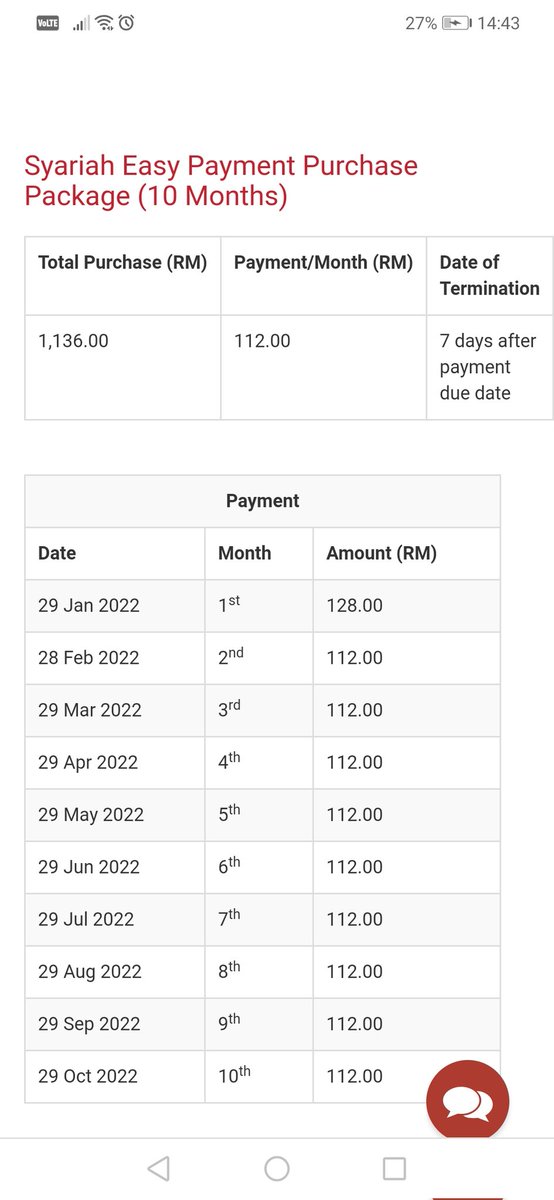Screen dimensions: 554x1200
Task: Tap the alarm clock status icon
Action: coord(126,23)
